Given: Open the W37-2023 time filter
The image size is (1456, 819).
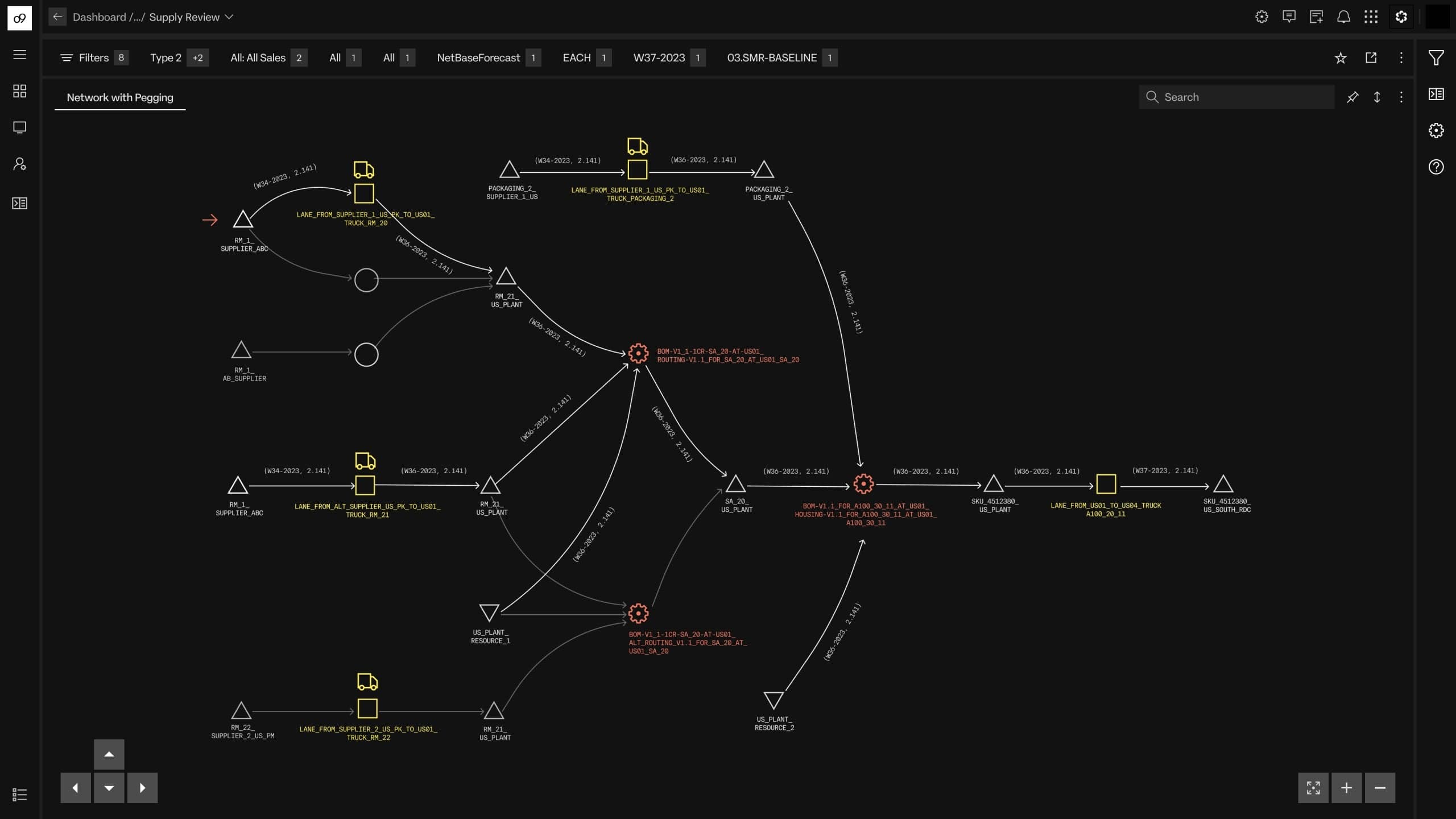Looking at the screenshot, I should coord(659,57).
